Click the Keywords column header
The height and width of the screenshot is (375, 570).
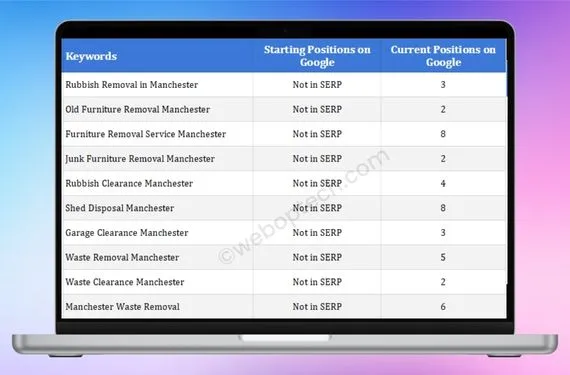click(91, 56)
